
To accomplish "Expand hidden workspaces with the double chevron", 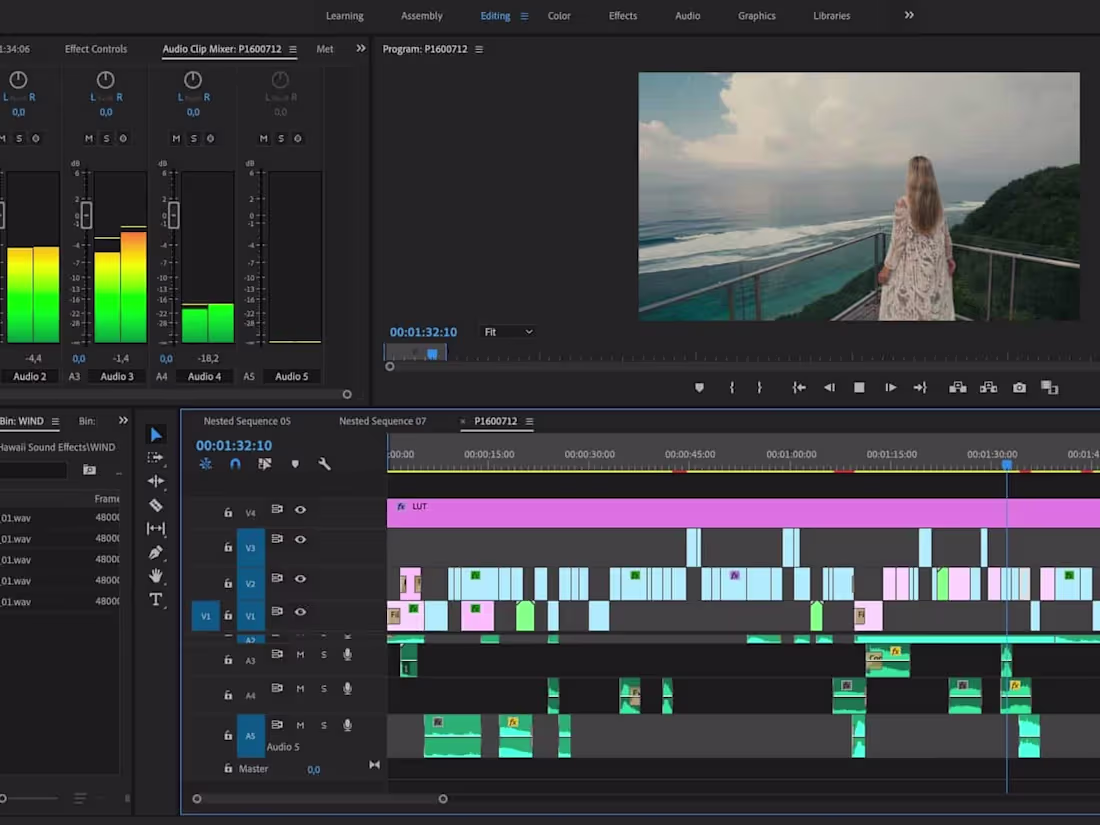I will [x=908, y=15].
